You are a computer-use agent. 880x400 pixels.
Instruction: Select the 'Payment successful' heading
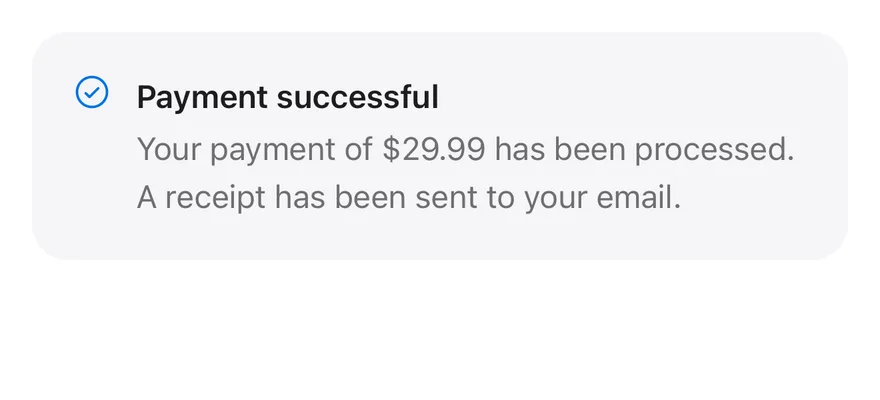[x=287, y=98]
